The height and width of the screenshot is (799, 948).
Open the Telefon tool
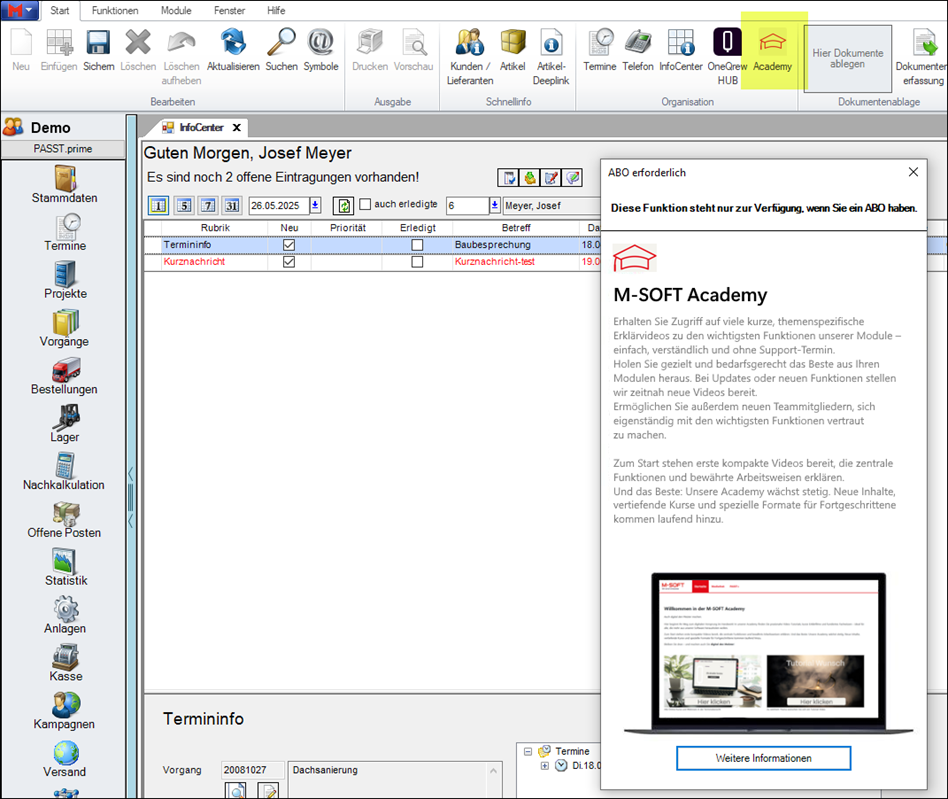(x=638, y=50)
